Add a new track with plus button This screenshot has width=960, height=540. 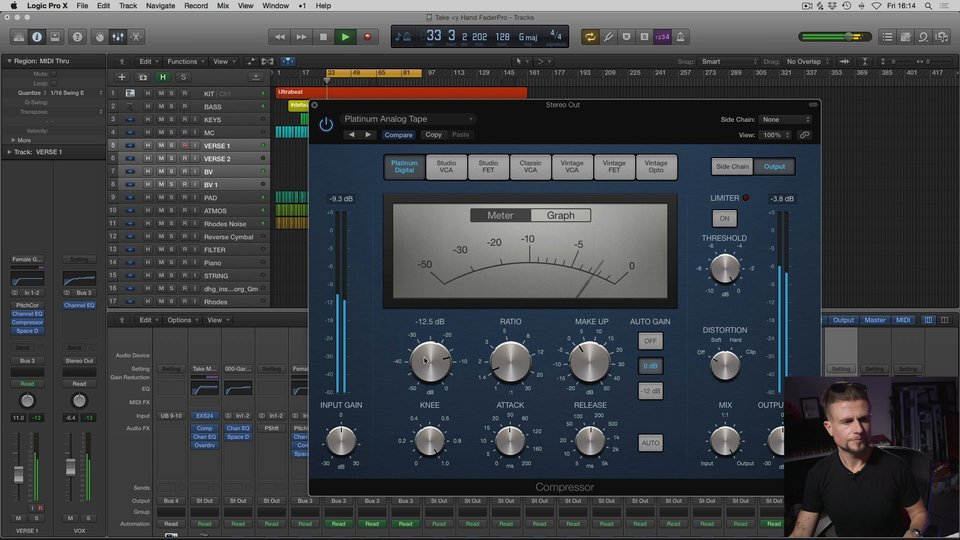(x=122, y=77)
